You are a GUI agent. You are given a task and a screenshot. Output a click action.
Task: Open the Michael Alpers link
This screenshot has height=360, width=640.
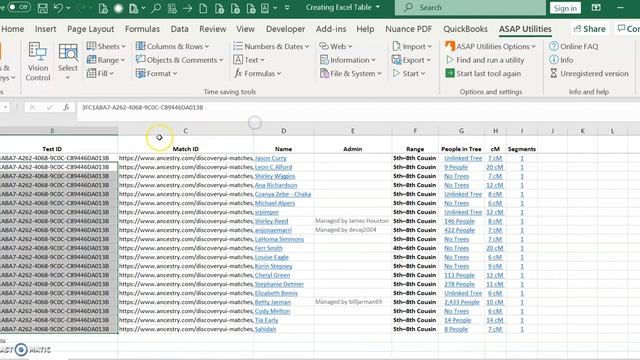[x=275, y=203]
